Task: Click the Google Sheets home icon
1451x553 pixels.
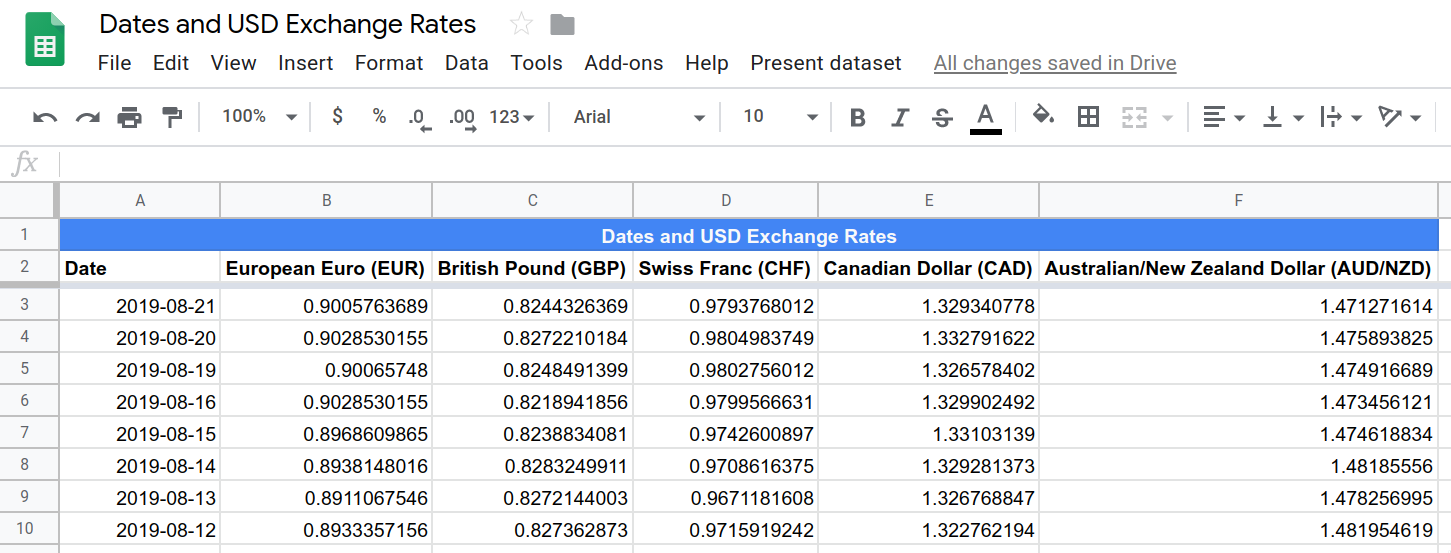Action: (44, 41)
